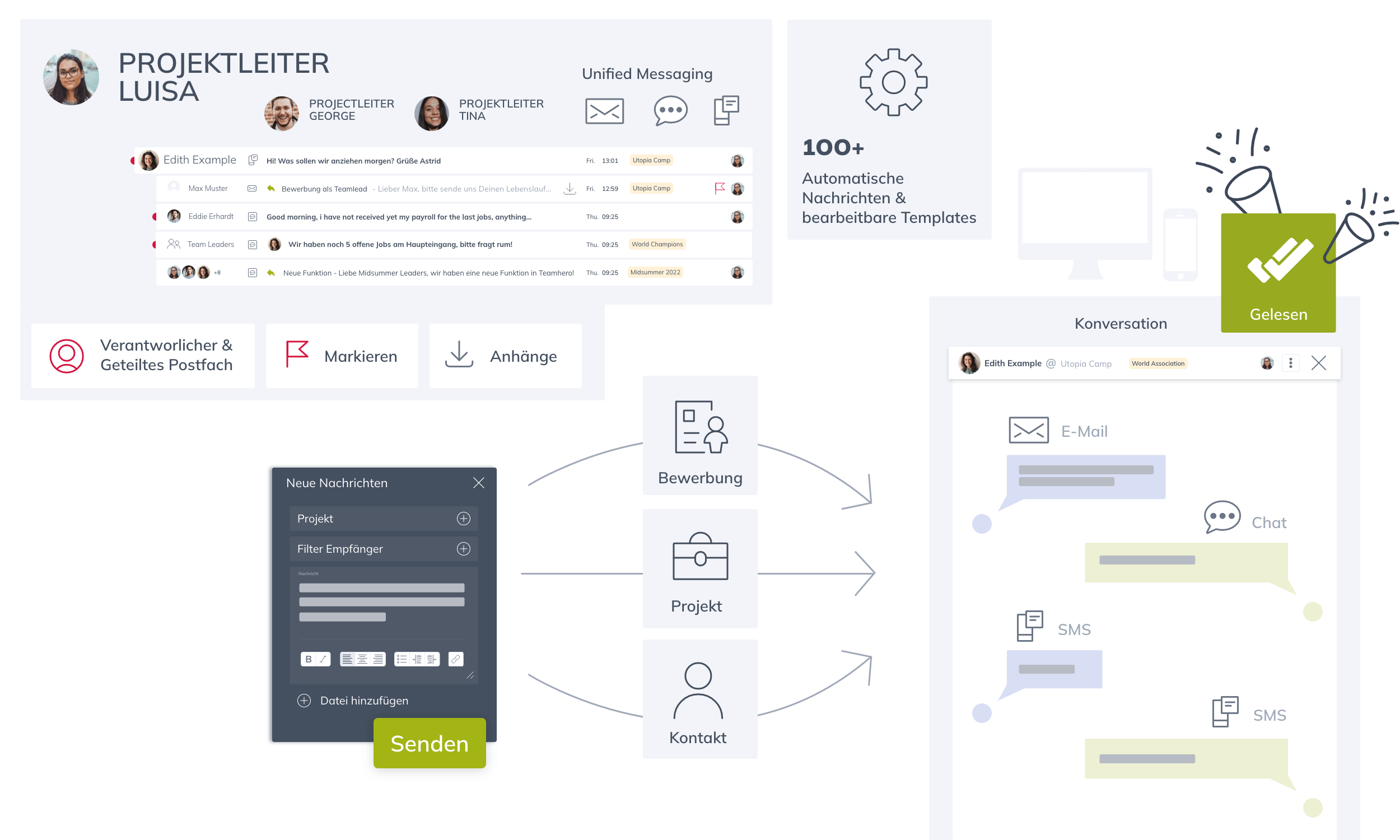Click chat type icon beside Eddie Erhardt
The width and height of the screenshot is (1400, 840).
pyautogui.click(x=253, y=216)
